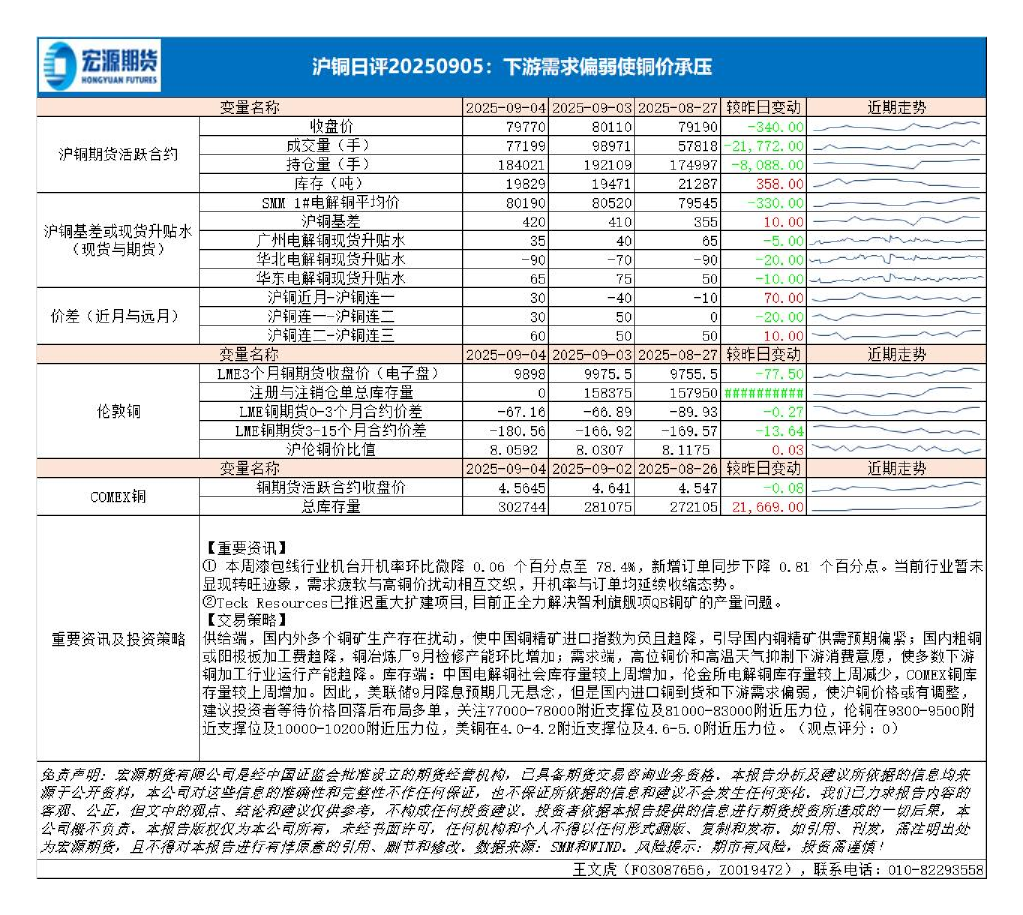The width and height of the screenshot is (1023, 915).
Task: Click the Hongyuan Futures logo
Action: (102, 67)
